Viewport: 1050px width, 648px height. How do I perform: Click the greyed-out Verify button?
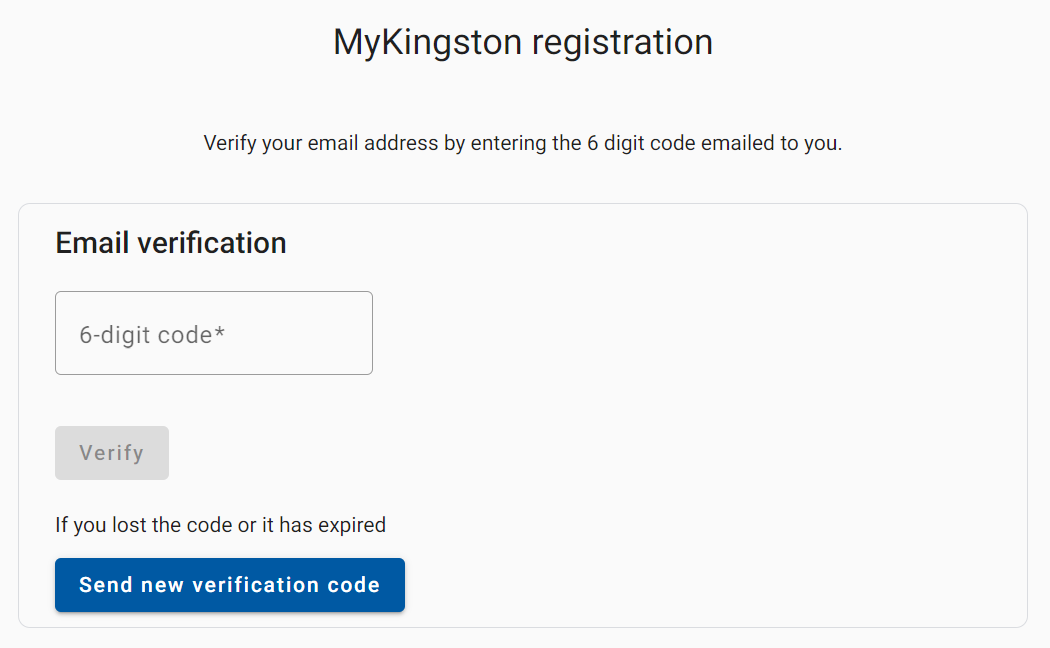pyautogui.click(x=111, y=452)
